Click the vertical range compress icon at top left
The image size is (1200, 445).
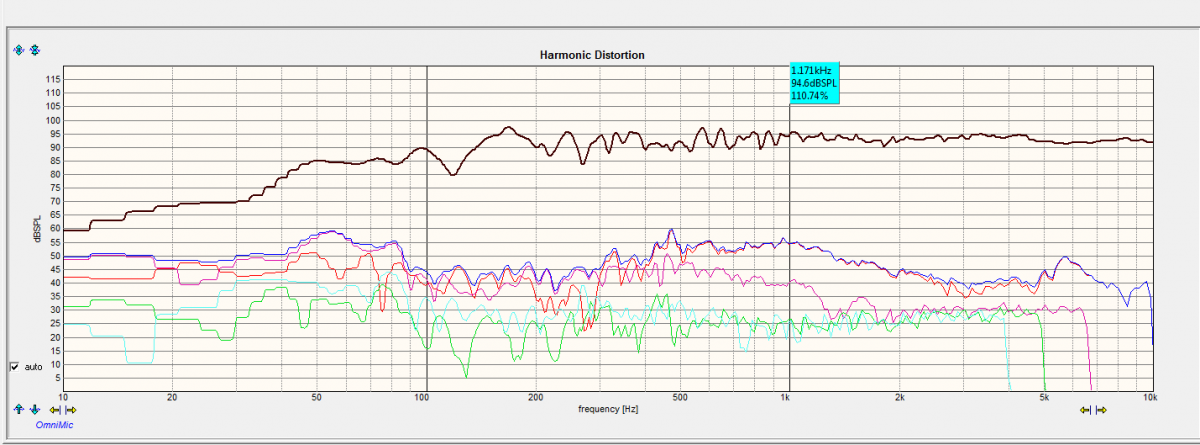pos(35,49)
